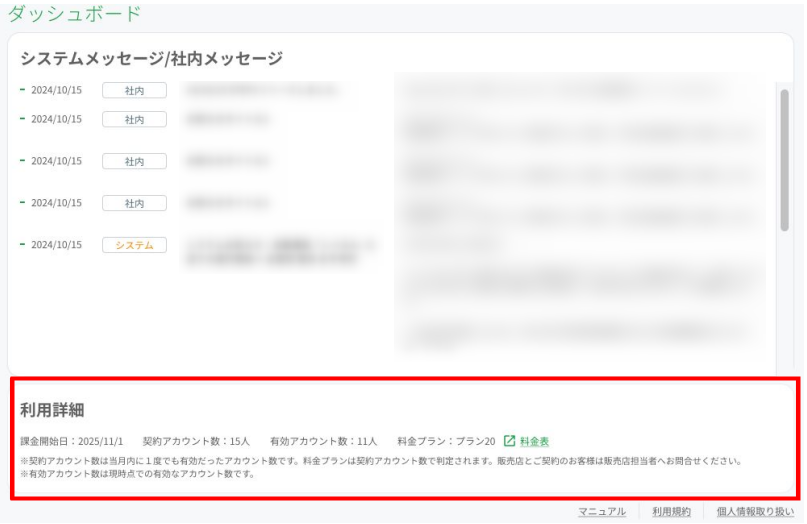The height and width of the screenshot is (524, 807).
Task: Click the ダッシュボード page title
Action: point(75,13)
